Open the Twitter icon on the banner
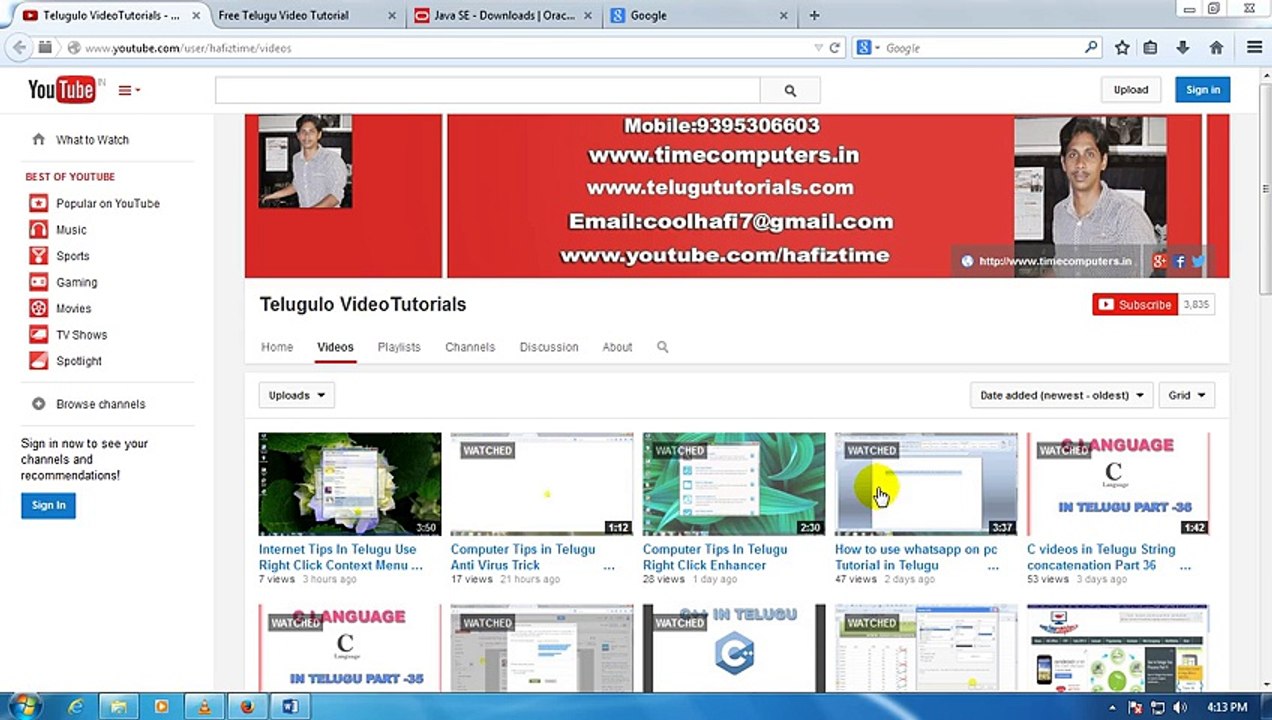The image size is (1272, 720). [x=1198, y=261]
